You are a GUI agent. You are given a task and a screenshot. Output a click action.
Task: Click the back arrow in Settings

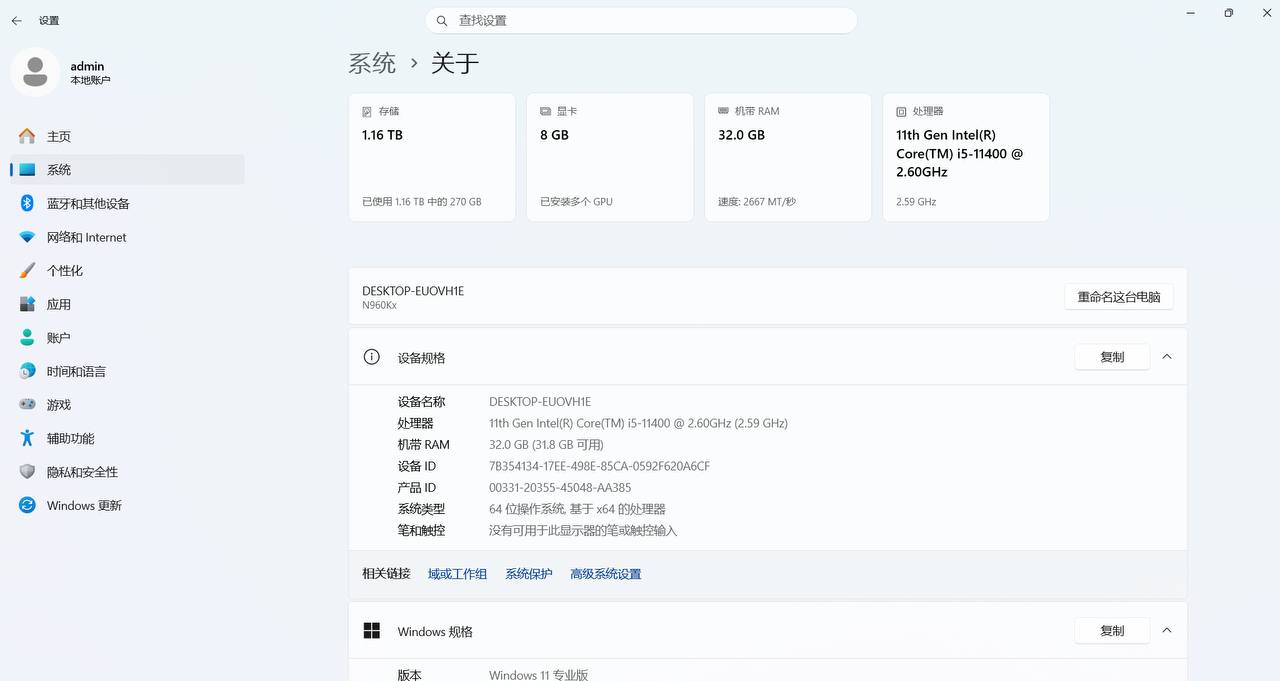pyautogui.click(x=16, y=20)
